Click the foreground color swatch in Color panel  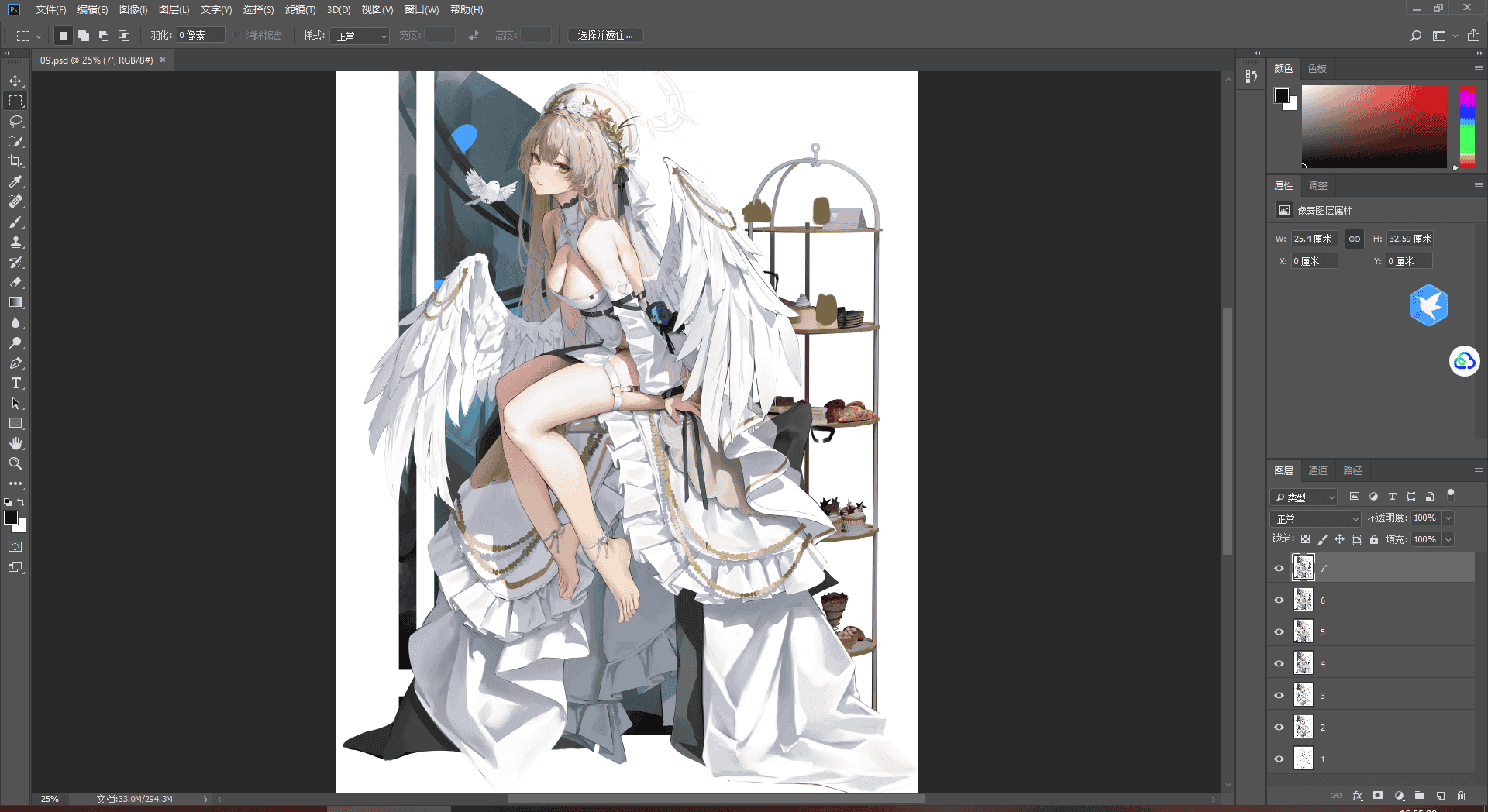tap(1282, 95)
